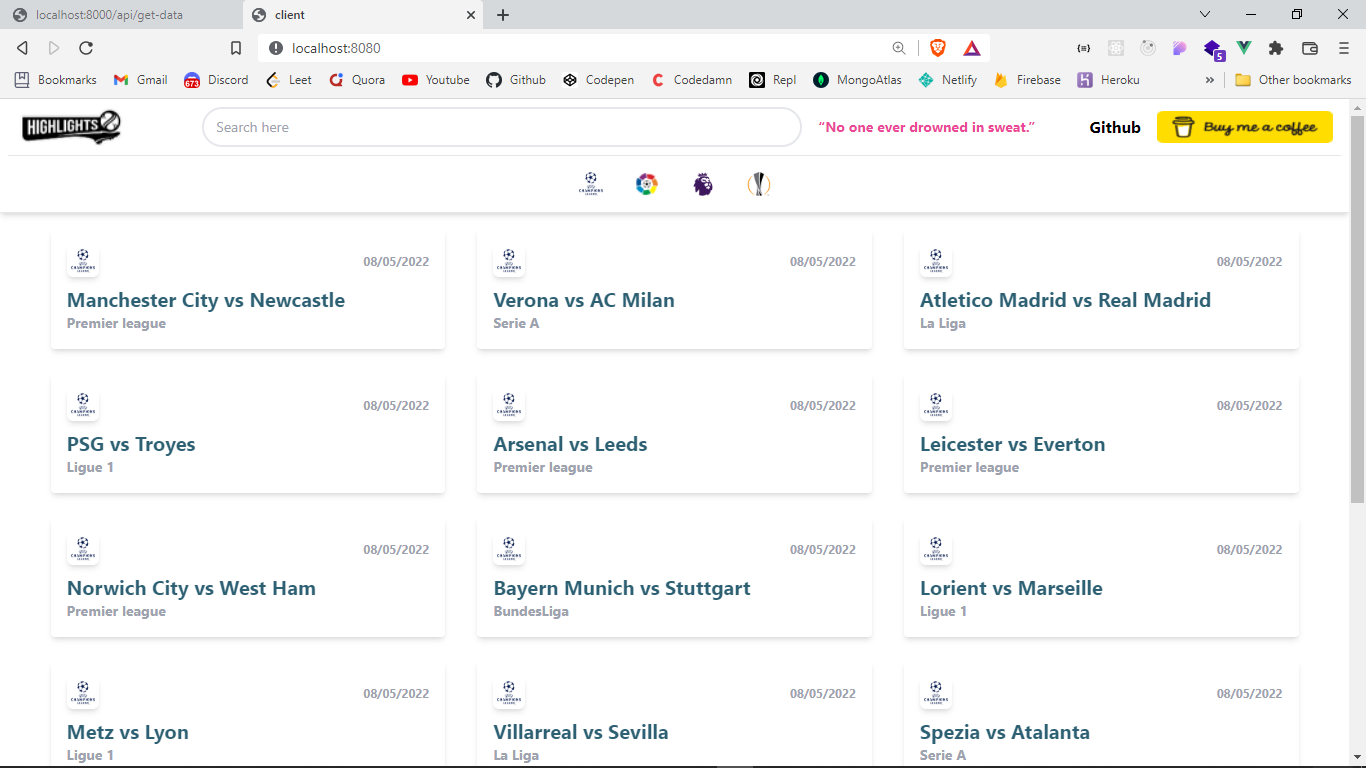Open Arsenal vs Leeds match

coord(674,434)
